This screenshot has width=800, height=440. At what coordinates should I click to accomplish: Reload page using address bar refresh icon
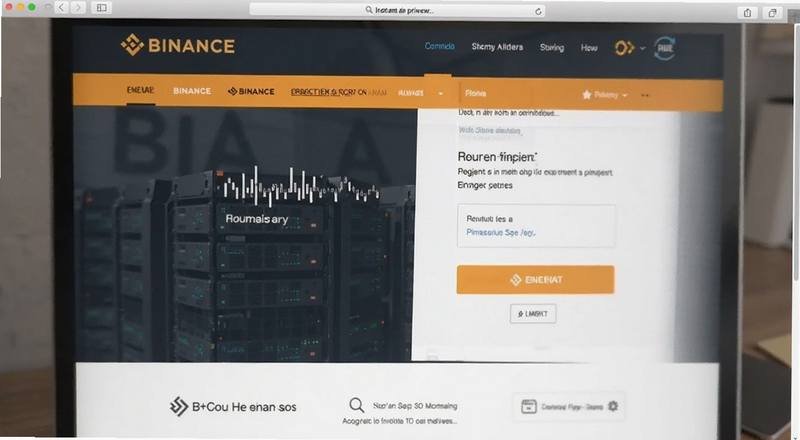tap(538, 11)
